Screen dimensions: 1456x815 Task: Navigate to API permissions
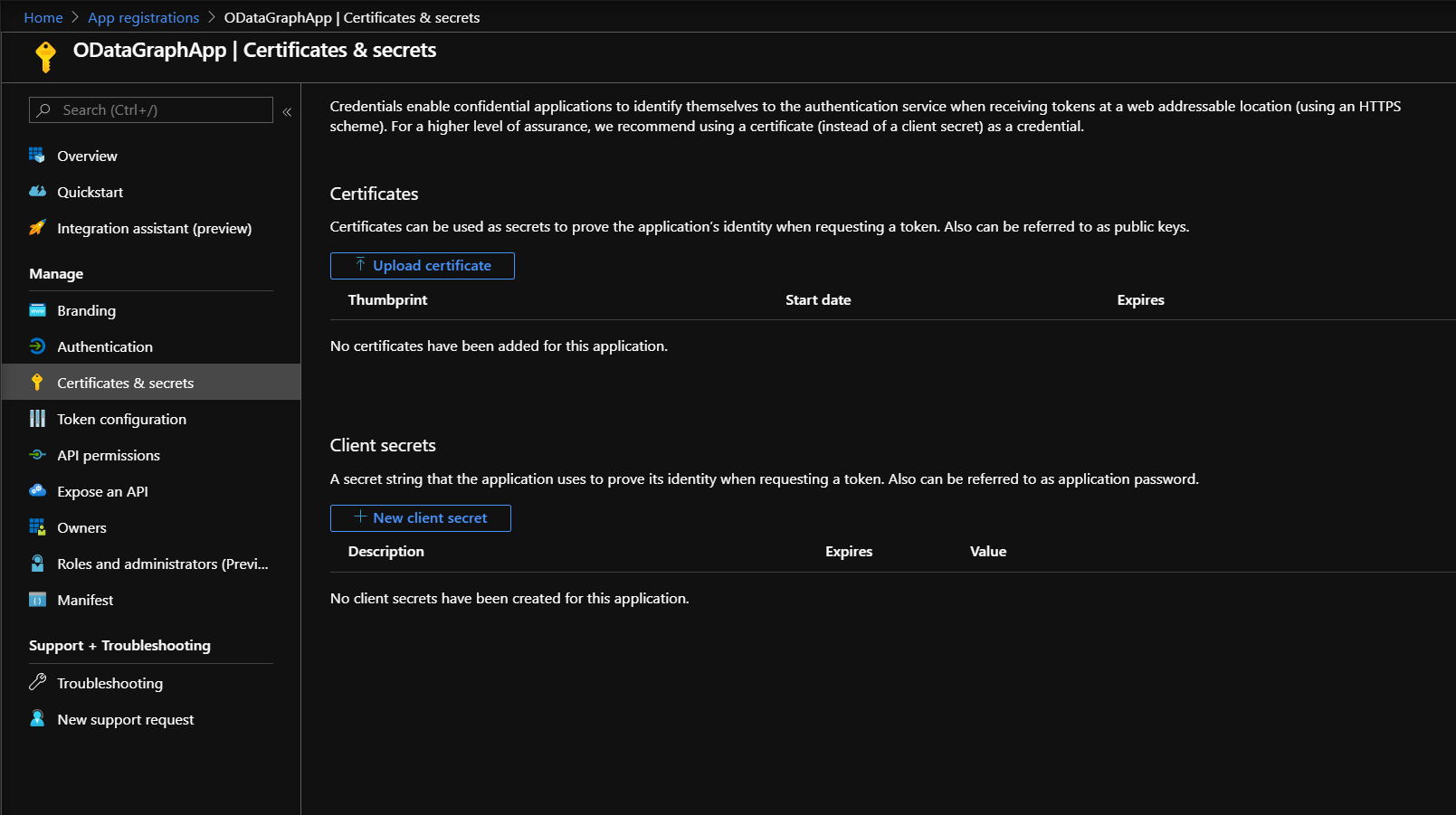(151, 455)
